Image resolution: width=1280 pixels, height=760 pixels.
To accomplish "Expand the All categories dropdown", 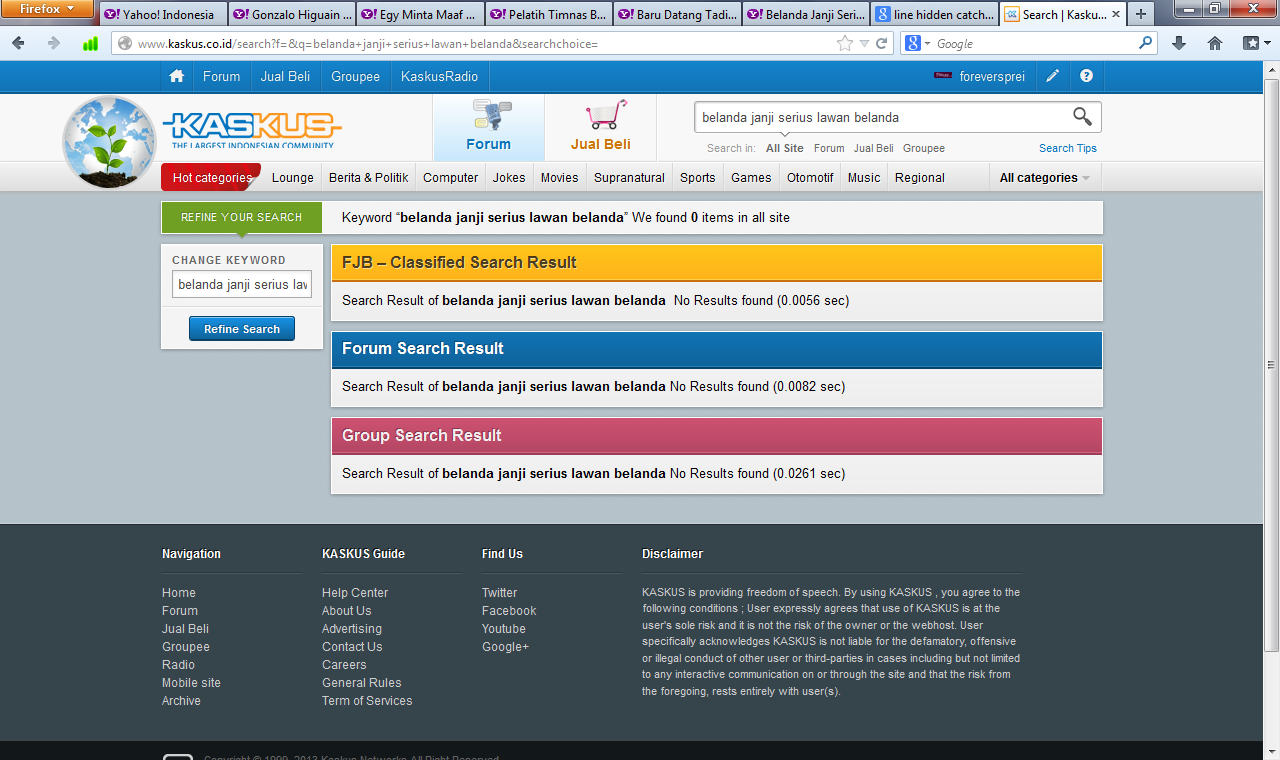I will 1044,177.
